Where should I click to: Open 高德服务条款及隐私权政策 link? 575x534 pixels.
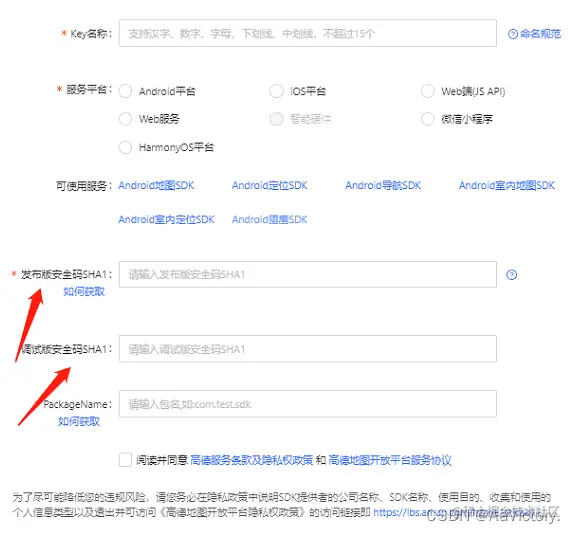(252, 460)
